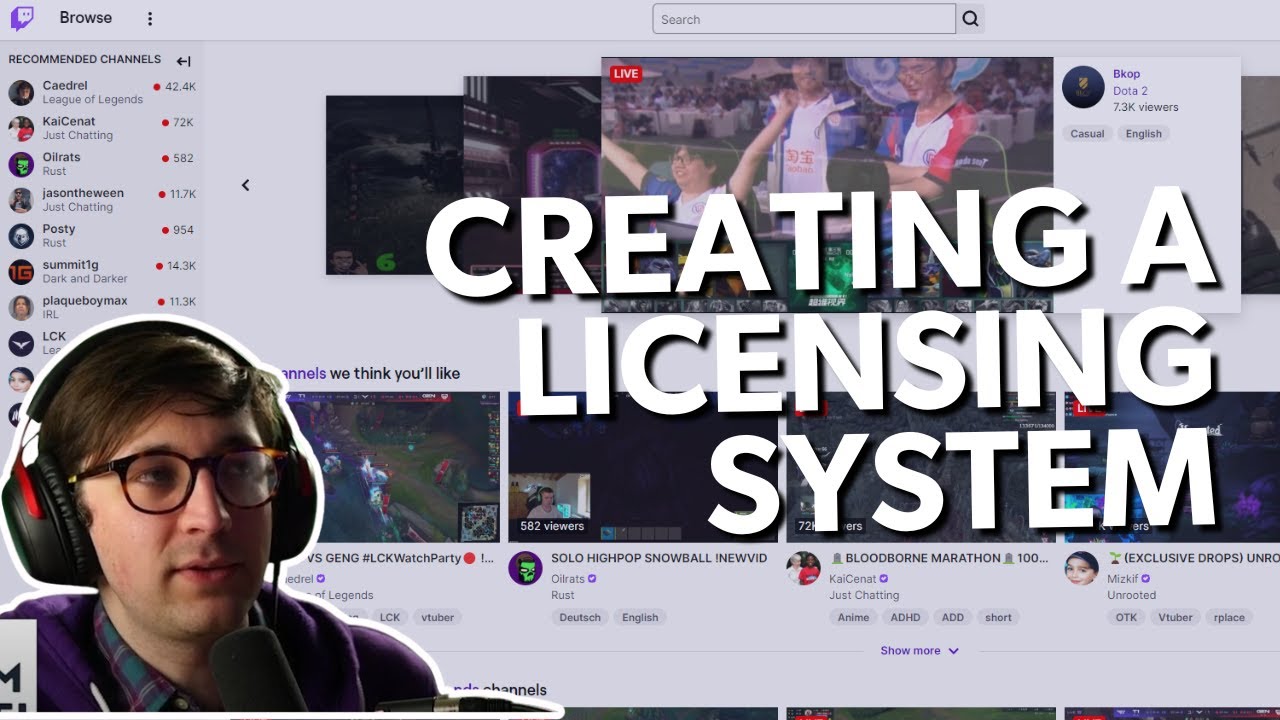Viewport: 1280px width, 720px height.
Task: Select the rplace tag
Action: click(1229, 618)
